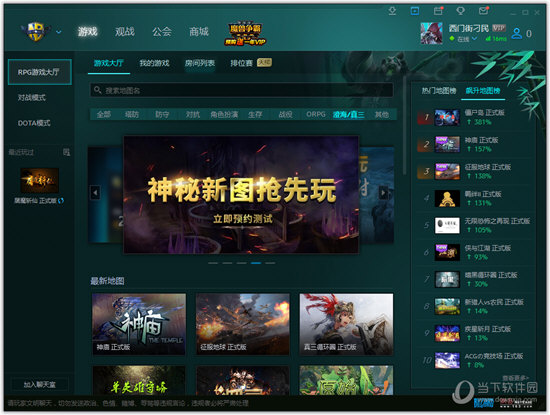Click the rank 7 暗黑循环圈 thumbnail

447,280
